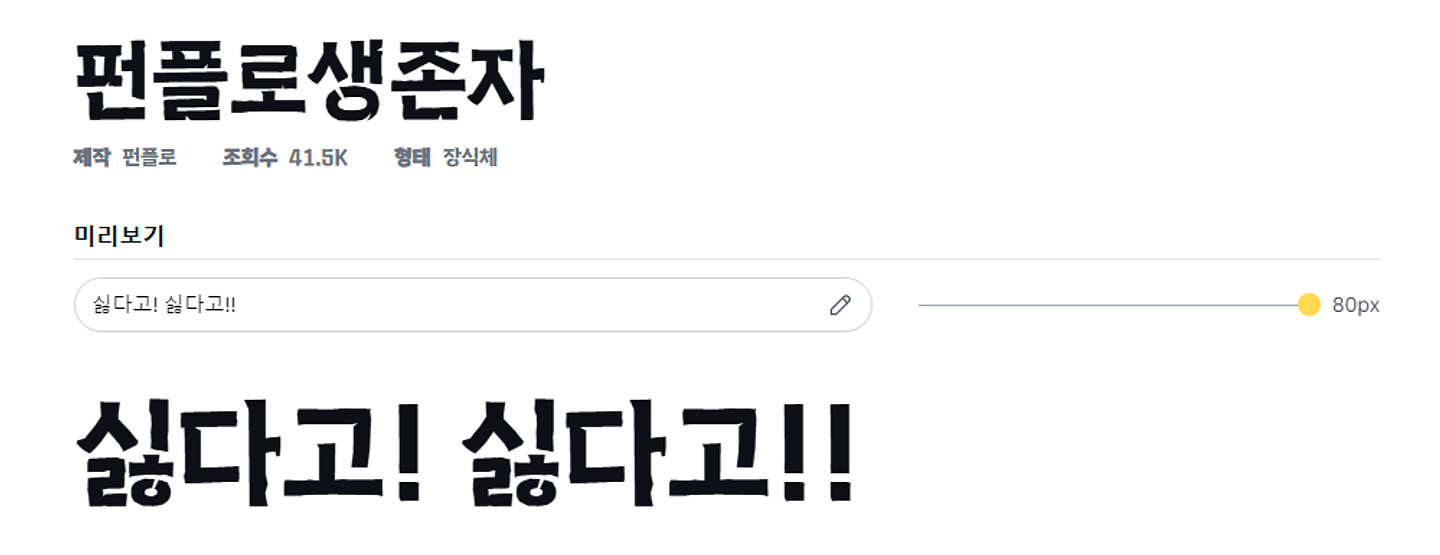The width and height of the screenshot is (1440, 555).
Task: Click the start of the font size slider track
Action: click(920, 305)
